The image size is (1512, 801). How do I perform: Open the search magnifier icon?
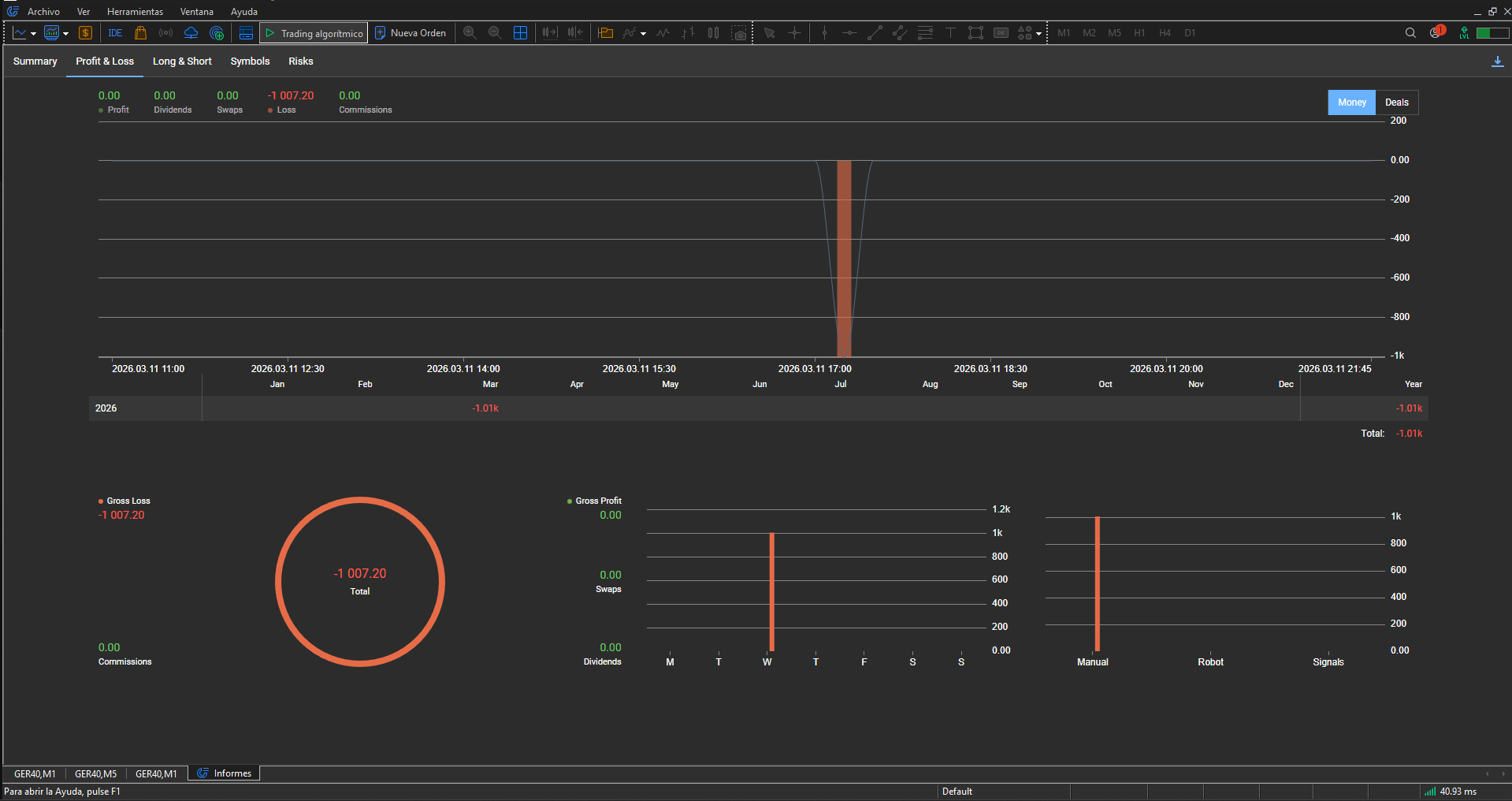(x=1410, y=33)
